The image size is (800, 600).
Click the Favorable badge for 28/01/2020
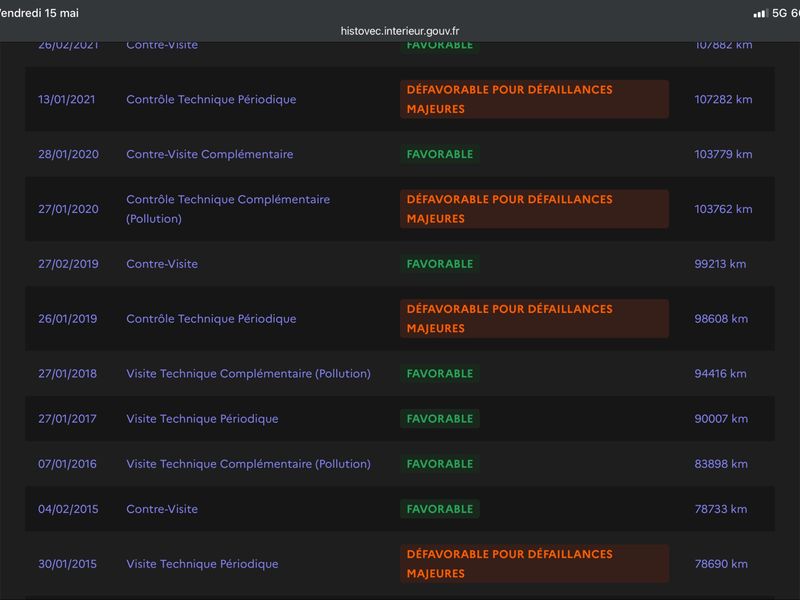coord(439,154)
